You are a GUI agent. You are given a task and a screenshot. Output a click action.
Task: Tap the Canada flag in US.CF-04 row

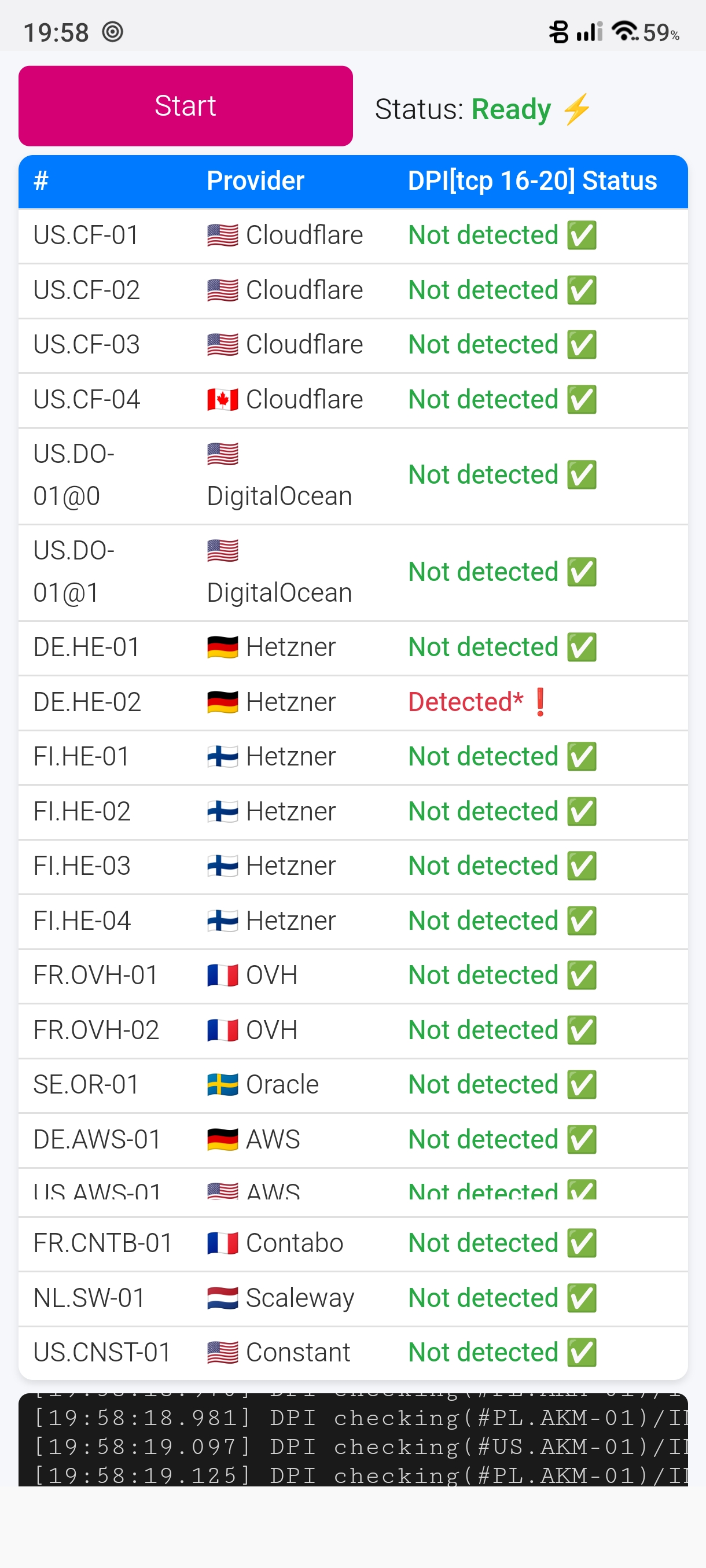[x=222, y=400]
